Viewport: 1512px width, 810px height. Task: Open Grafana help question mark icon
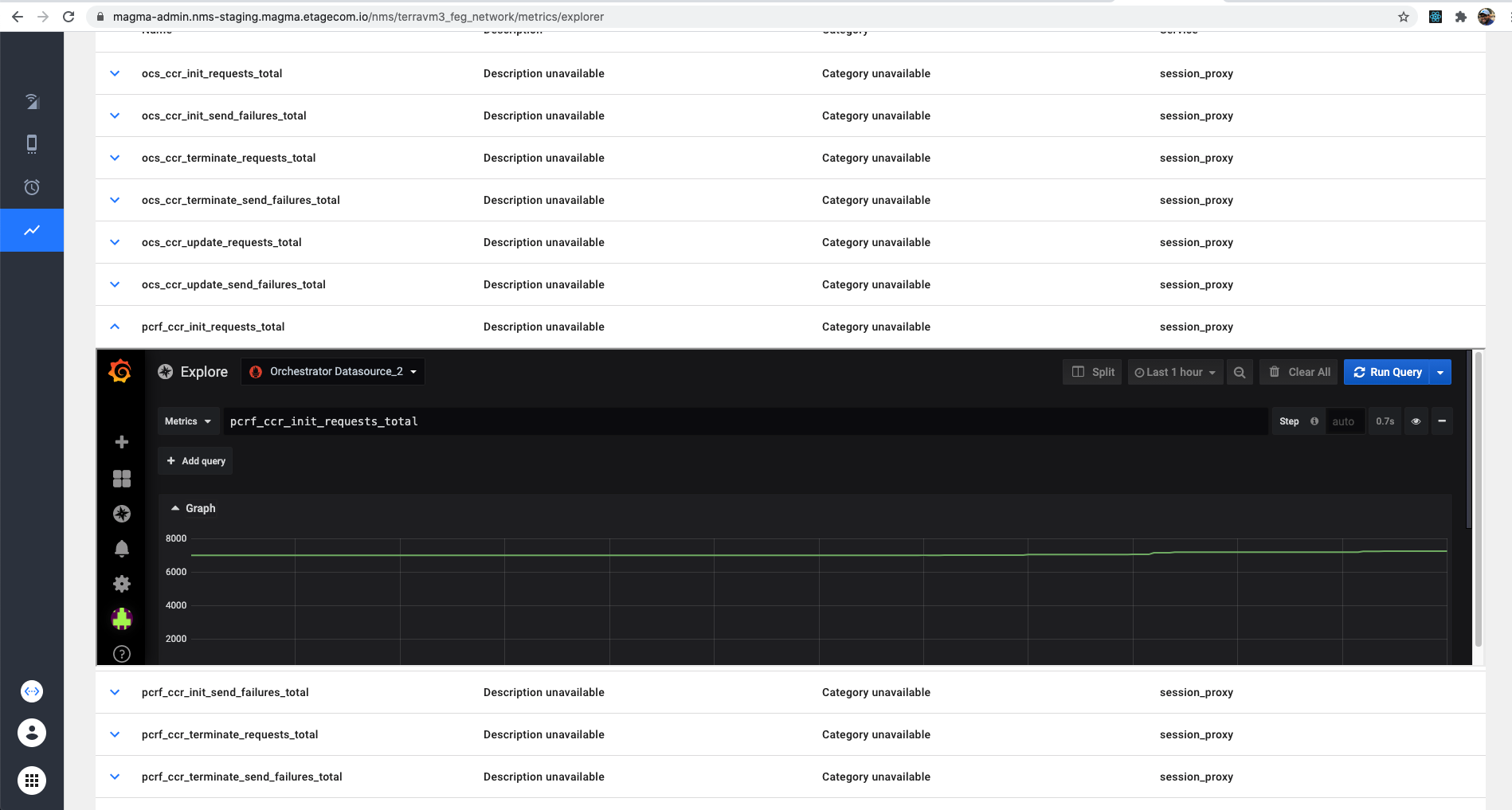(122, 654)
